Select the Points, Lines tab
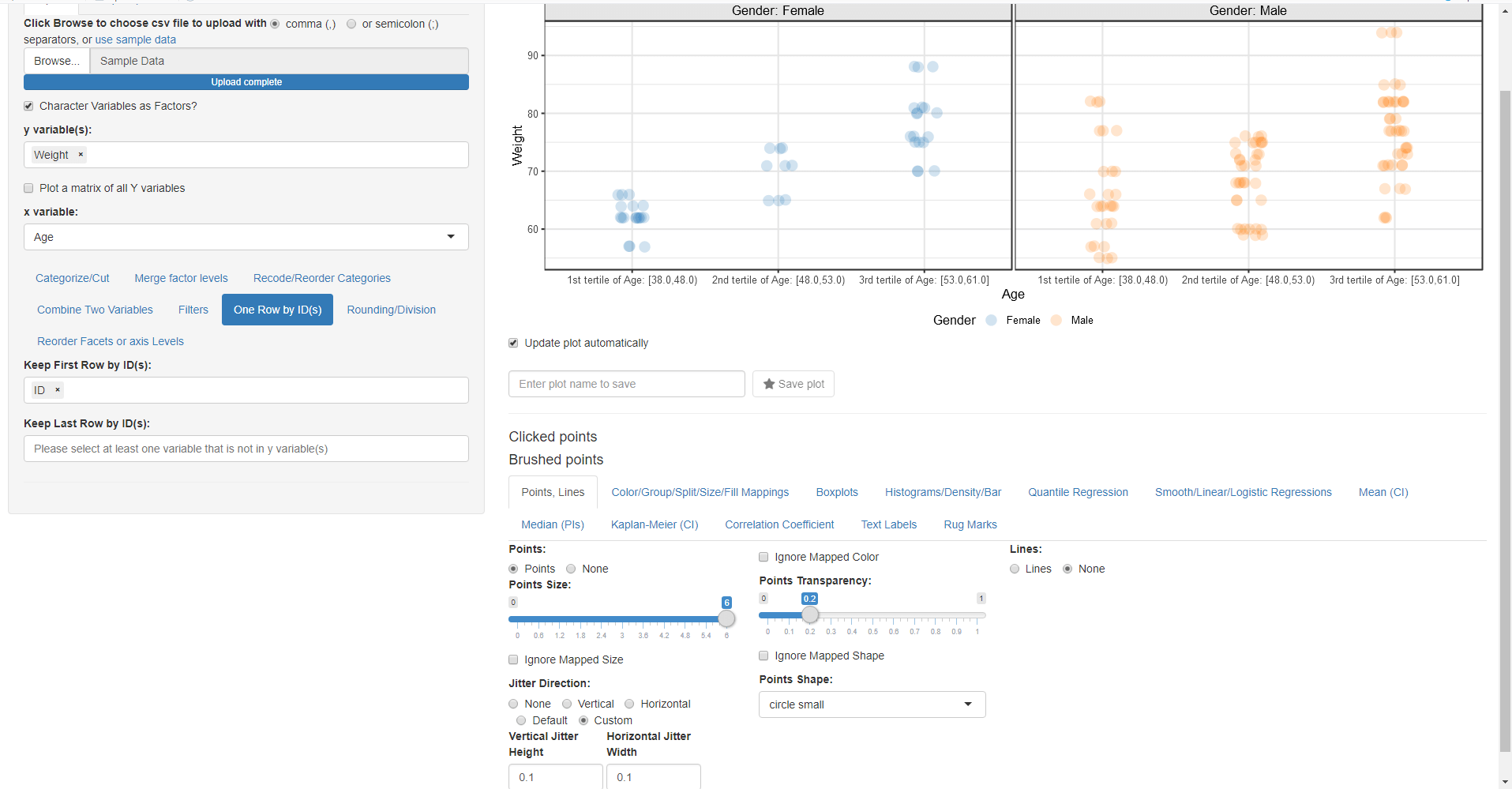This screenshot has height=789, width=1512. (553, 492)
